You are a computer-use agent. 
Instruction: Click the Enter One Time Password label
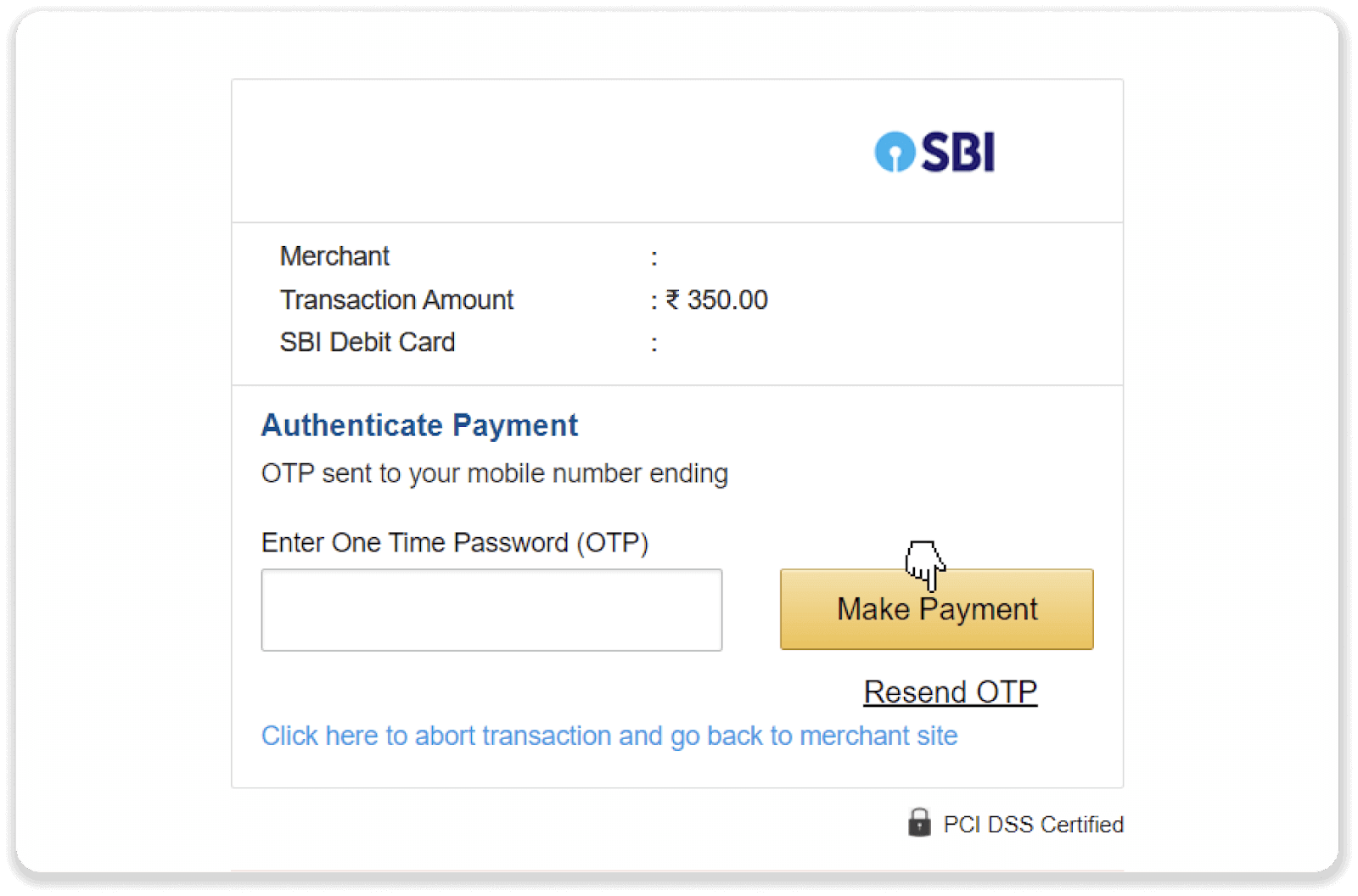pyautogui.click(x=454, y=543)
